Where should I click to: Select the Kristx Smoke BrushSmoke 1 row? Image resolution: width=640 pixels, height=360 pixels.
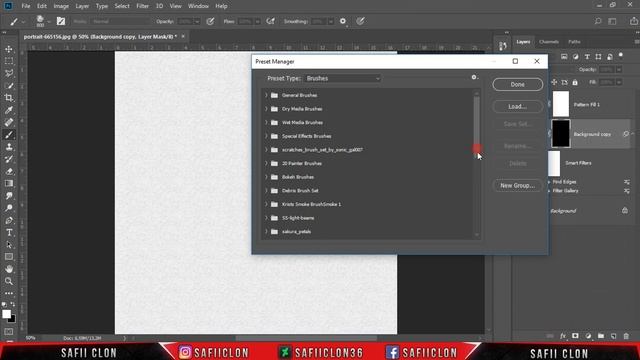coord(367,204)
